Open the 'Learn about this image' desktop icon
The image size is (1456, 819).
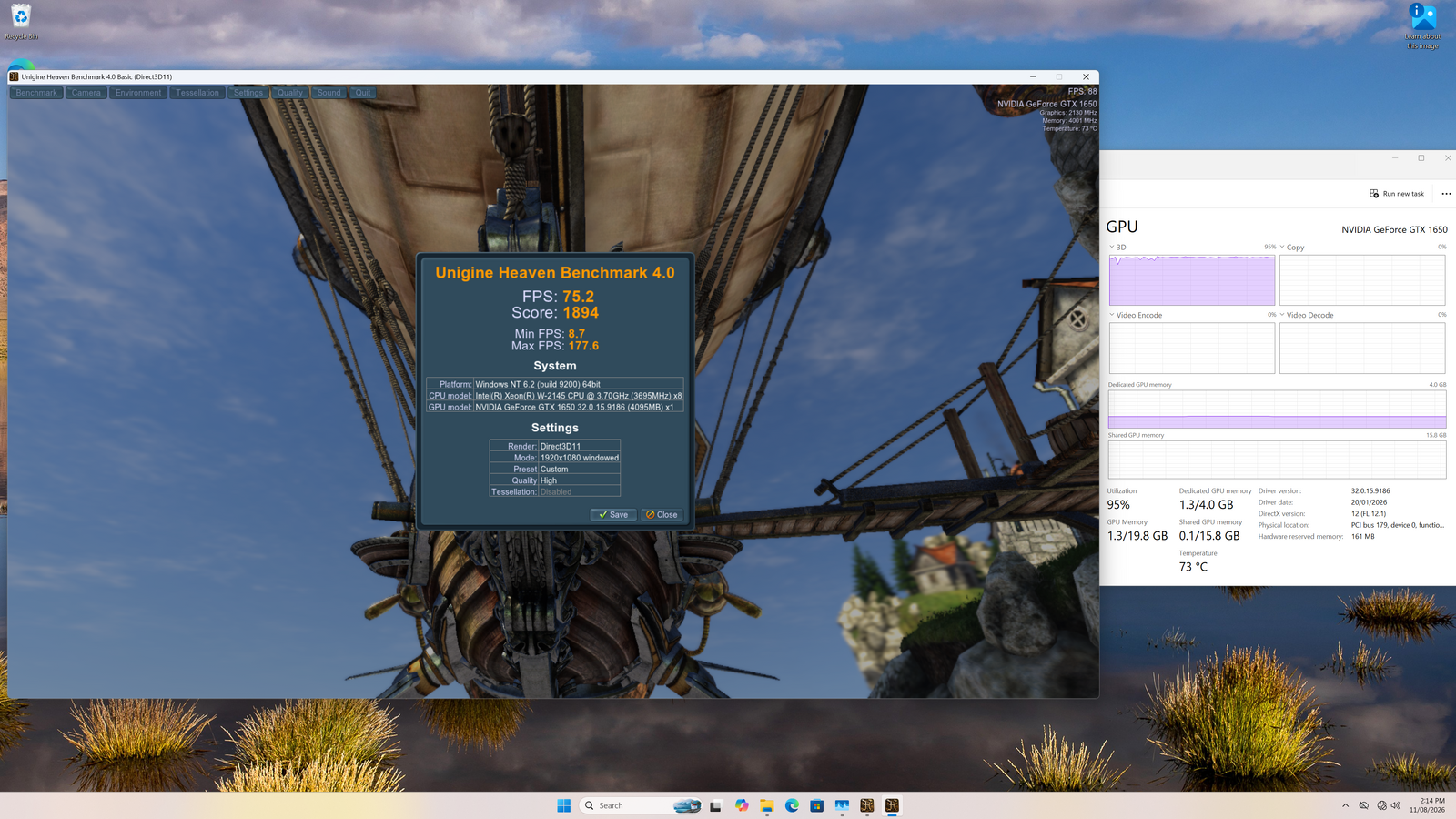[1422, 26]
